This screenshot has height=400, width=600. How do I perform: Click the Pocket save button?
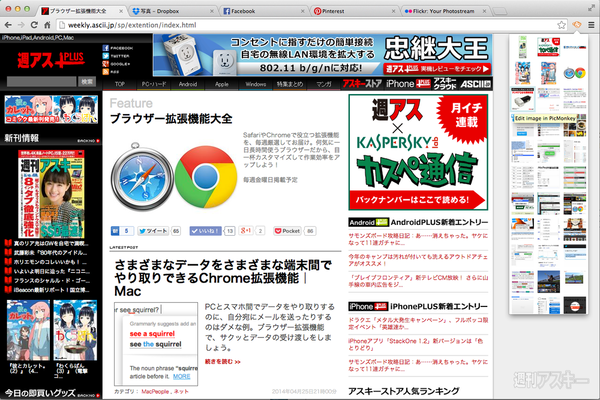287,231
